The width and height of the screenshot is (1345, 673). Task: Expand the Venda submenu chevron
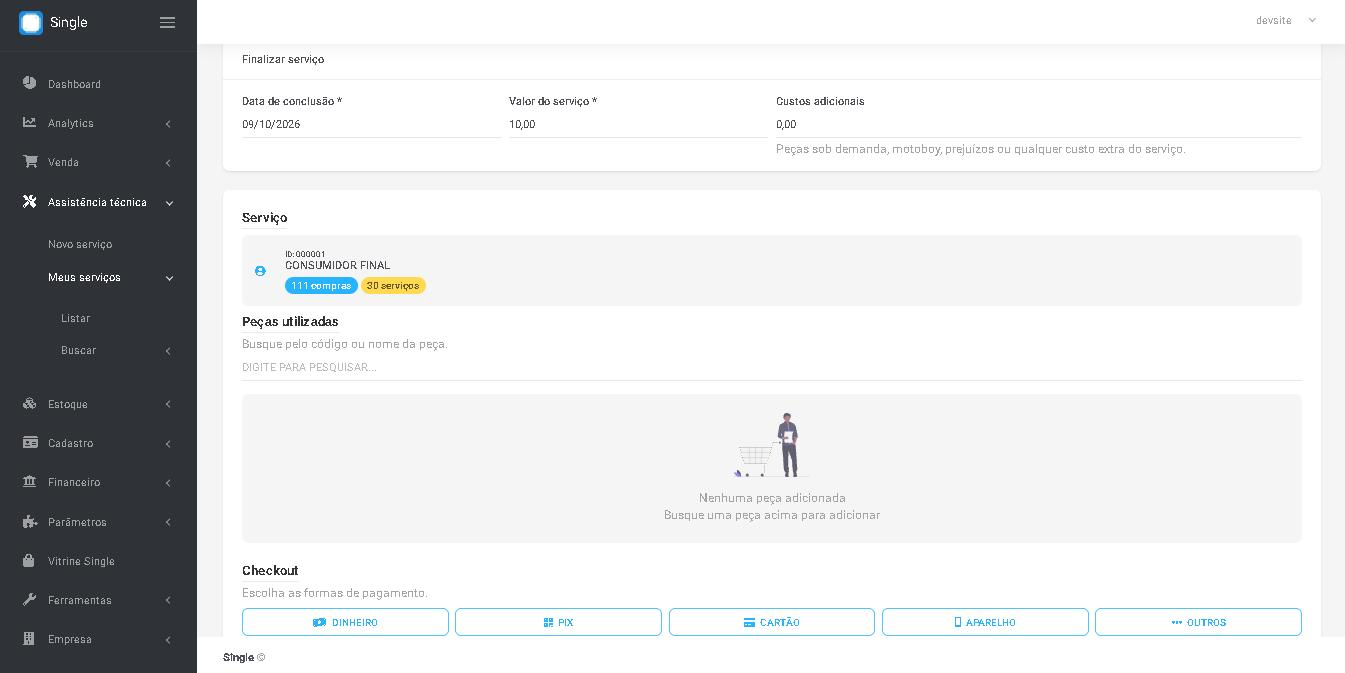[168, 163]
